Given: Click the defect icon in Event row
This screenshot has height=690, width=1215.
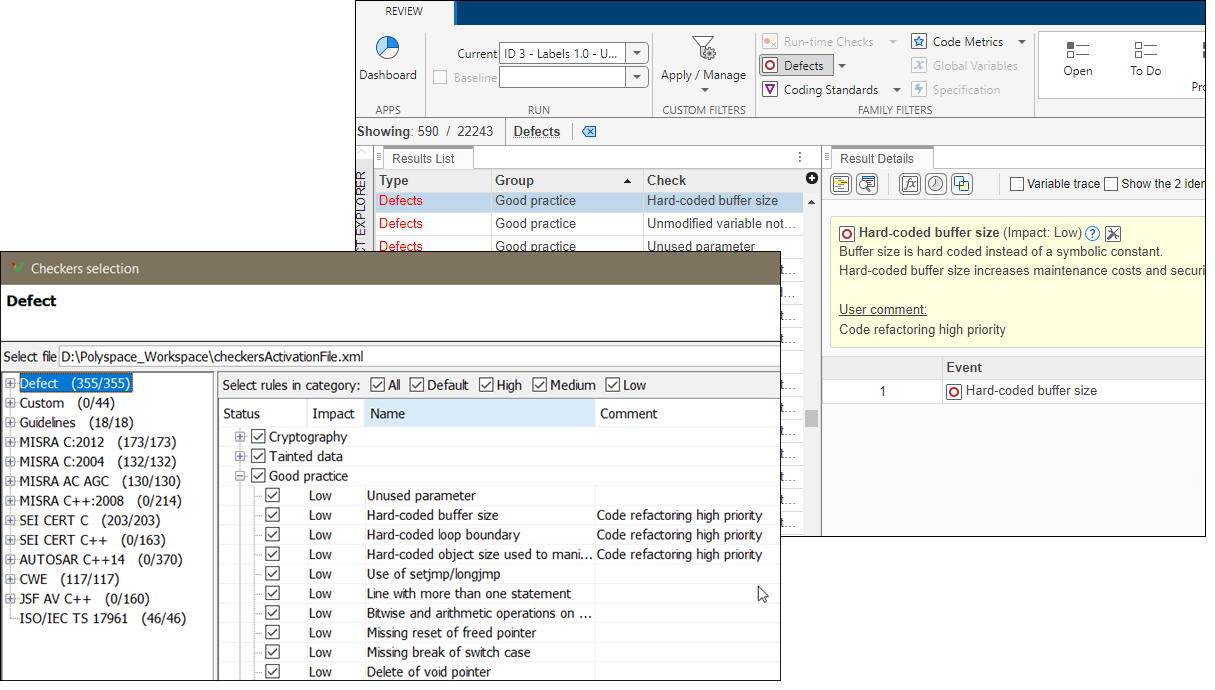Looking at the screenshot, I should 954,391.
